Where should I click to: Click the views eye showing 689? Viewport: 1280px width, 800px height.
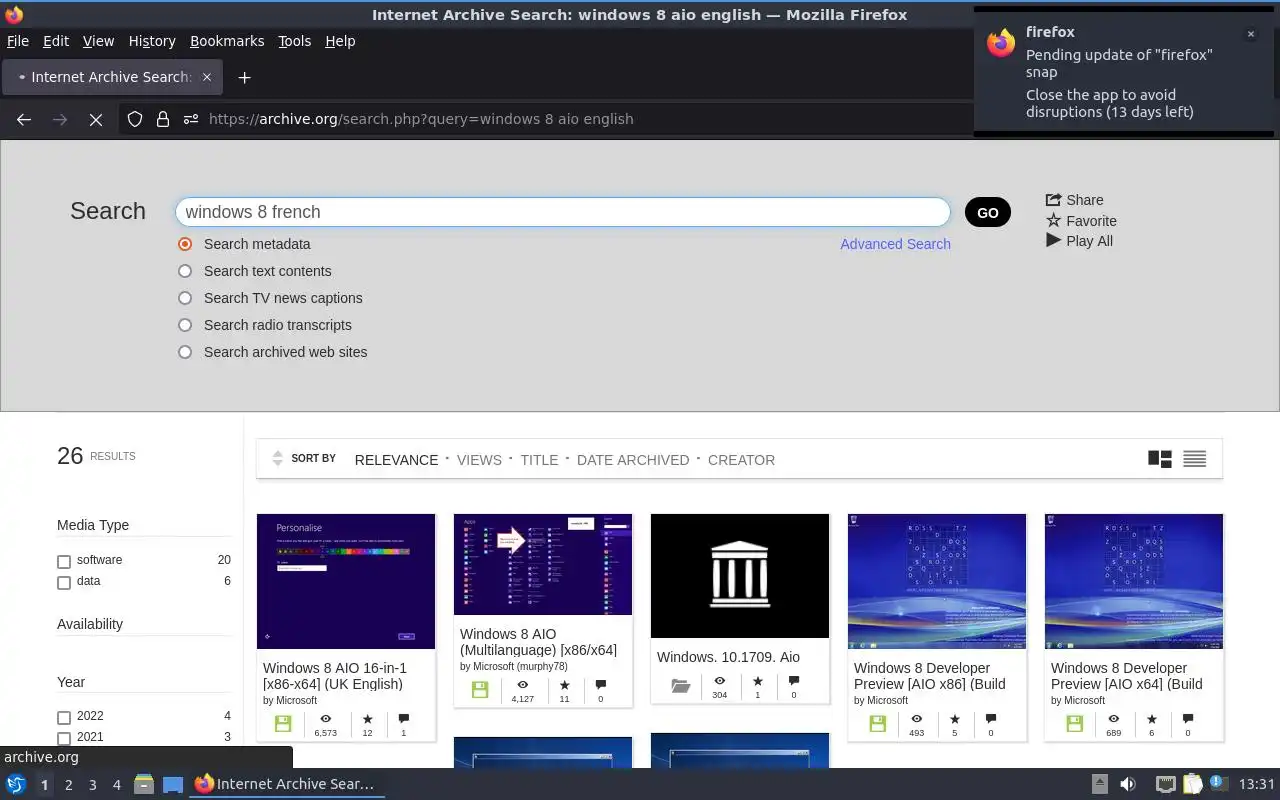pyautogui.click(x=1113, y=719)
